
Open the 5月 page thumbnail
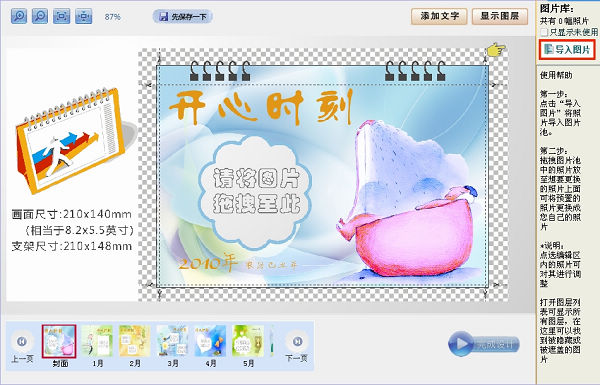pyautogui.click(x=248, y=341)
